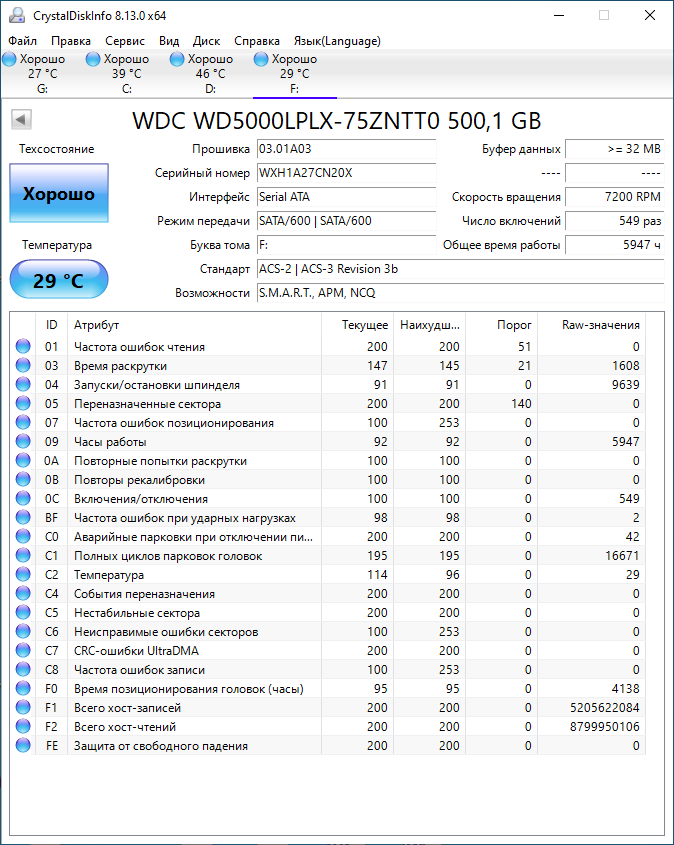
Task: Click raw value 5205622084 for host writes
Action: click(x=604, y=708)
